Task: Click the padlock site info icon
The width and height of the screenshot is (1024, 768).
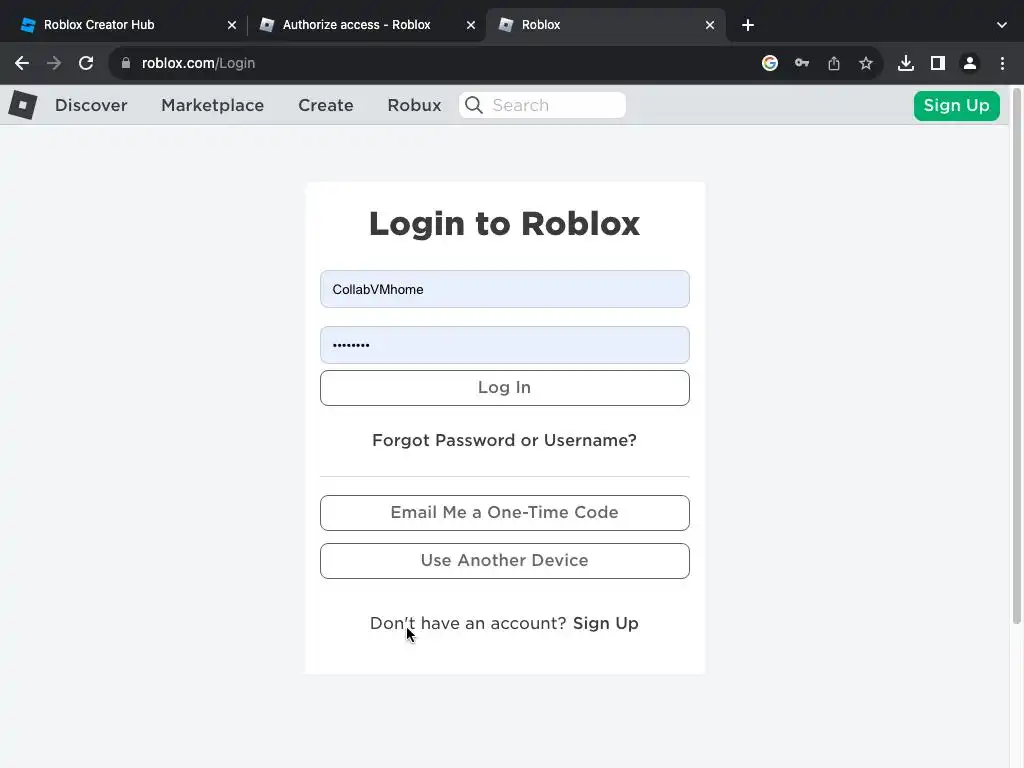Action: point(126,63)
